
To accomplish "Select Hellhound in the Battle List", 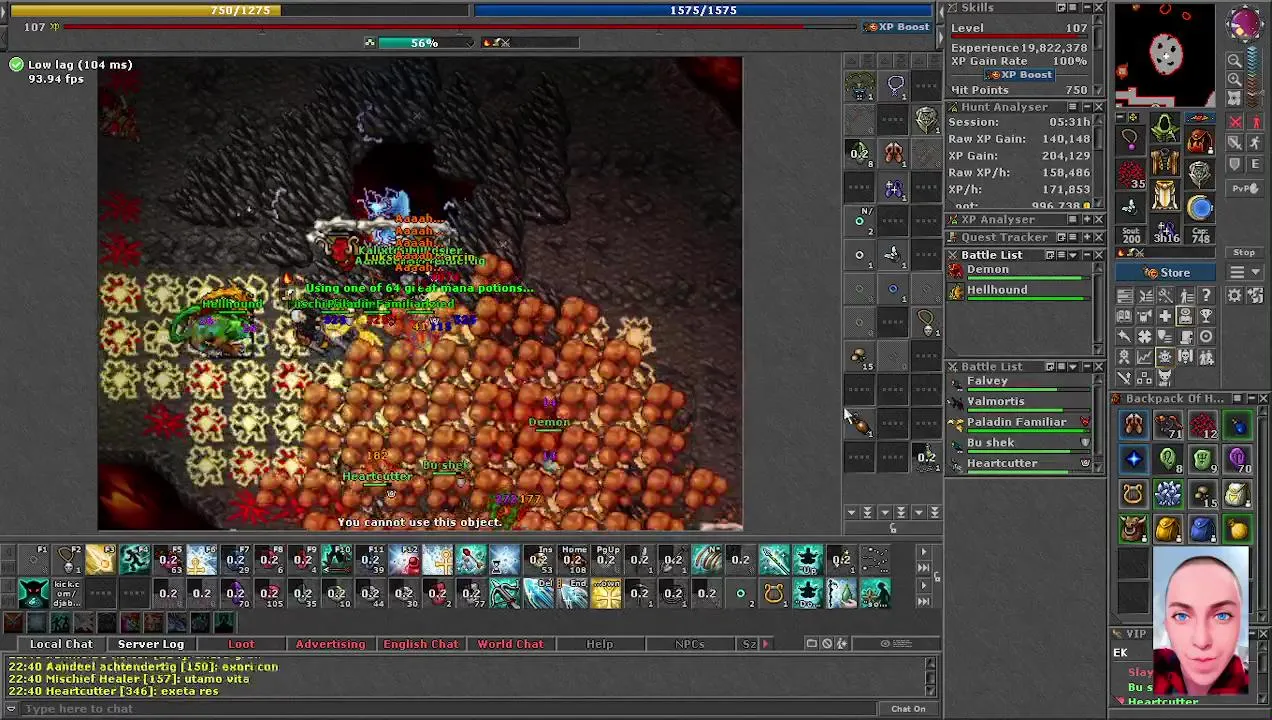I will point(1020,291).
